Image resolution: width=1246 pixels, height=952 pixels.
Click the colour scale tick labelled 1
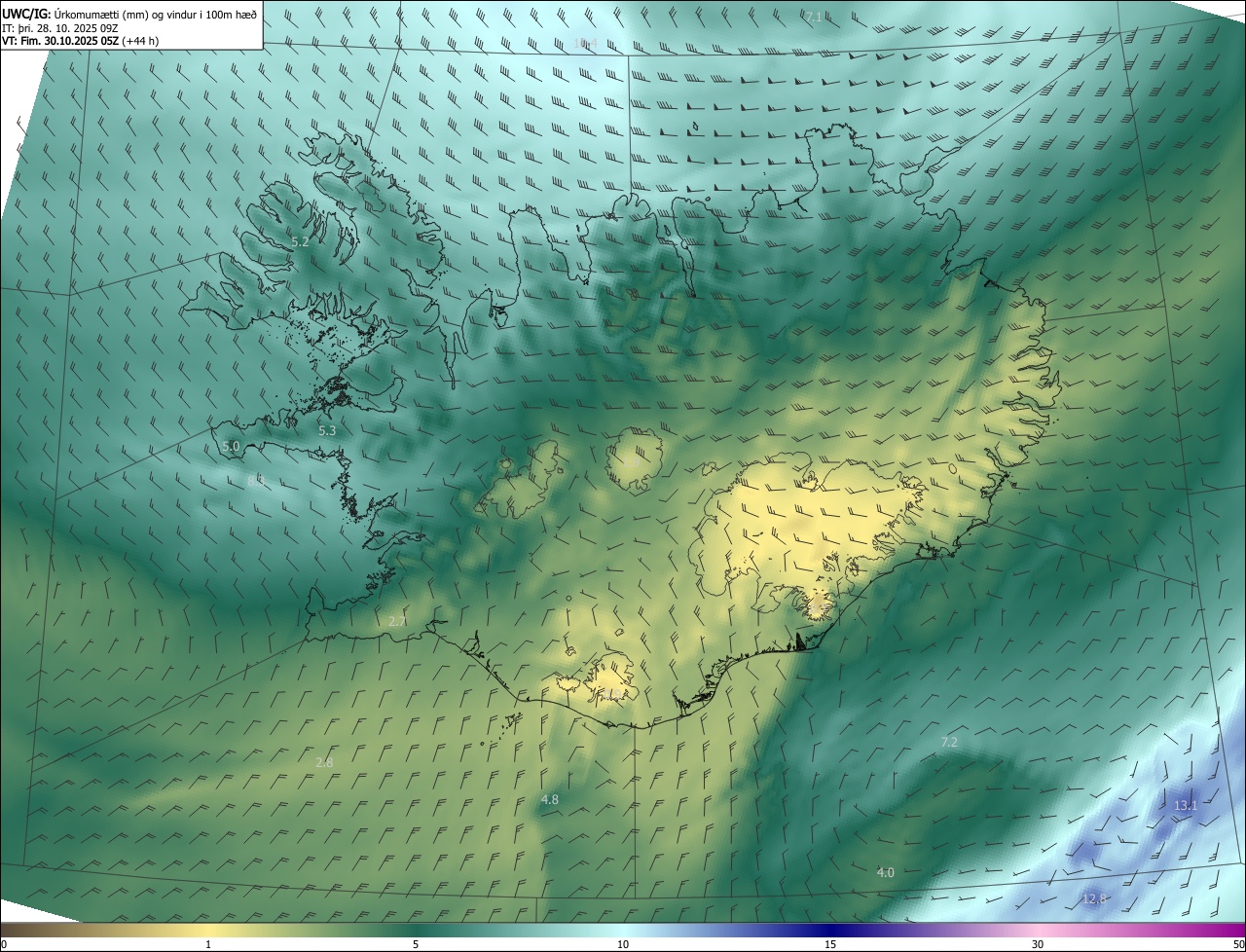click(208, 944)
